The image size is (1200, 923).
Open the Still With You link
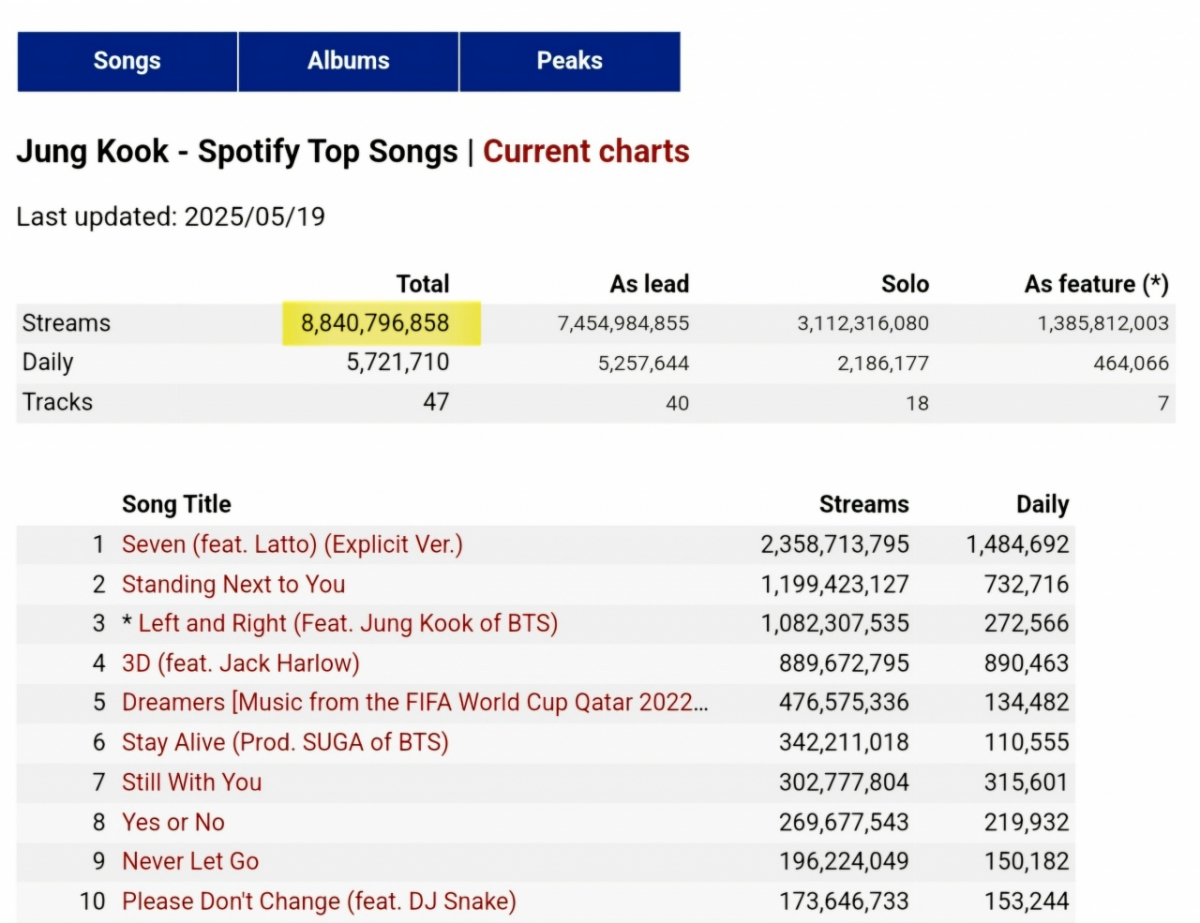click(x=192, y=782)
